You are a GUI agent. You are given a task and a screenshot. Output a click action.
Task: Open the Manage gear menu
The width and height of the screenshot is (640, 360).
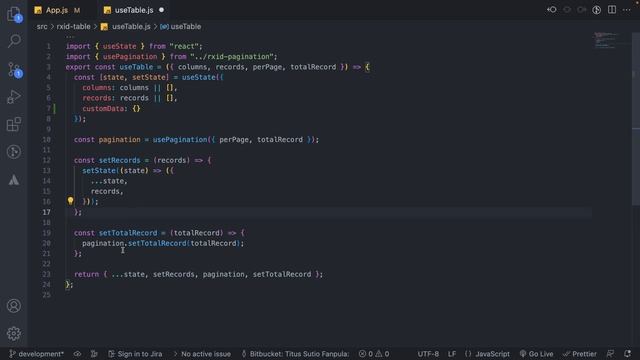pyautogui.click(x=14, y=333)
